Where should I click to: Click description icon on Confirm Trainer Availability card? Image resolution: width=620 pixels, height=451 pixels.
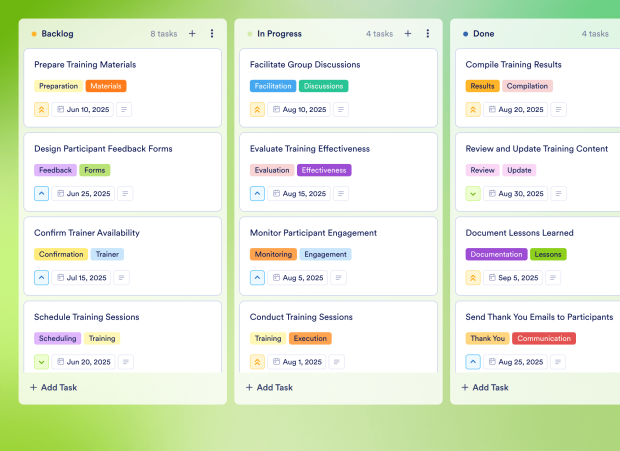pos(125,277)
